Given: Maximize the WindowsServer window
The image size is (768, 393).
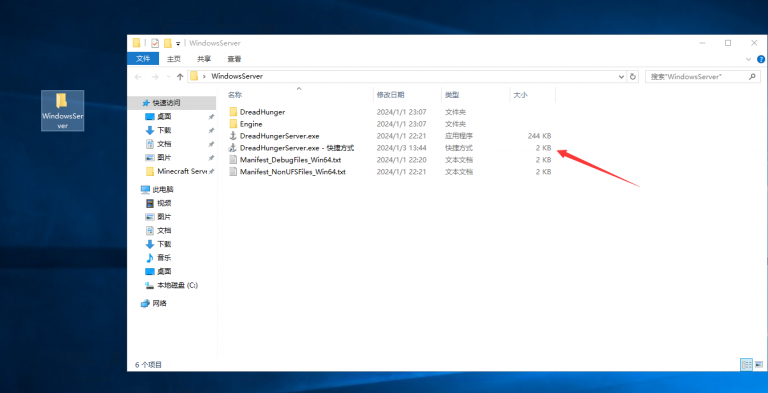Looking at the screenshot, I should 728,43.
